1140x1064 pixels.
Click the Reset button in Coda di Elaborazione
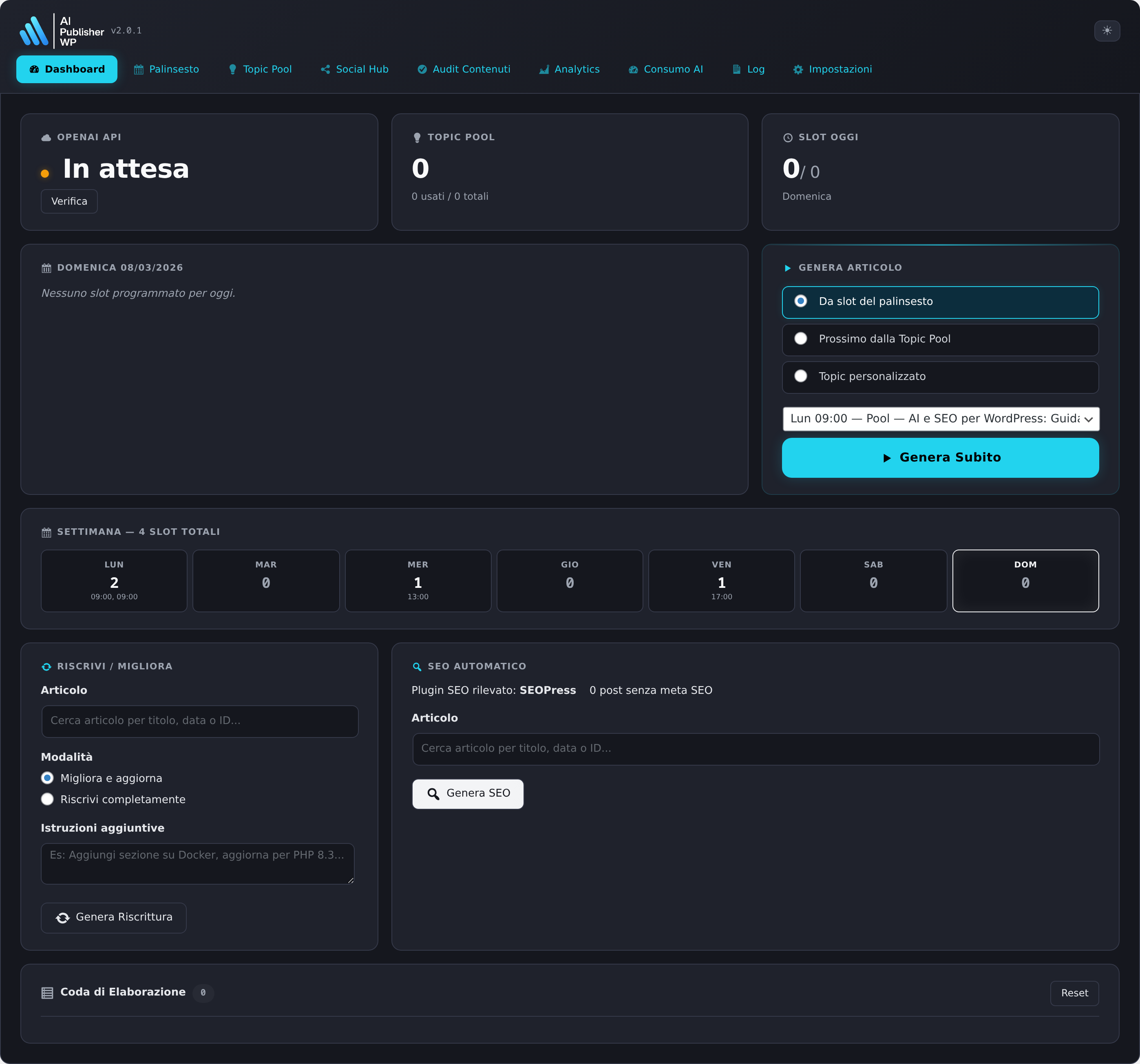1074,993
